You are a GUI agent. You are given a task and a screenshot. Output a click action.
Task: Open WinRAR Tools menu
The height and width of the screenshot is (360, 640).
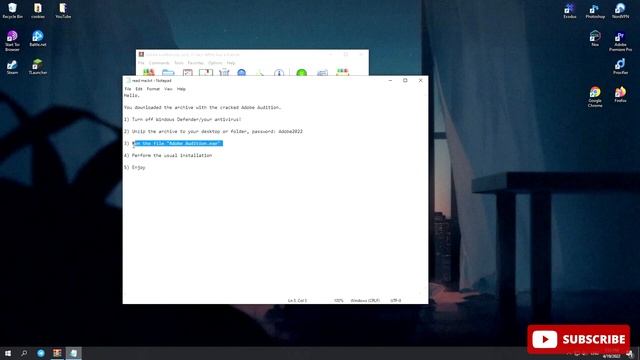[179, 63]
